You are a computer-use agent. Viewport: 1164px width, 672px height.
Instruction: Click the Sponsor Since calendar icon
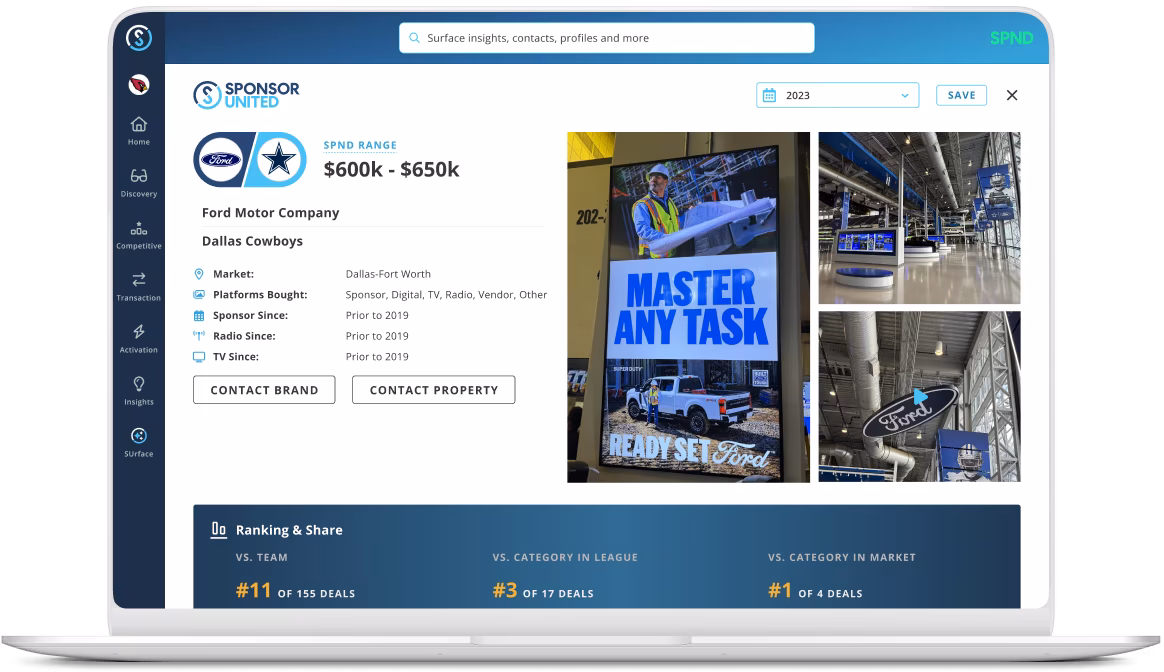point(199,316)
